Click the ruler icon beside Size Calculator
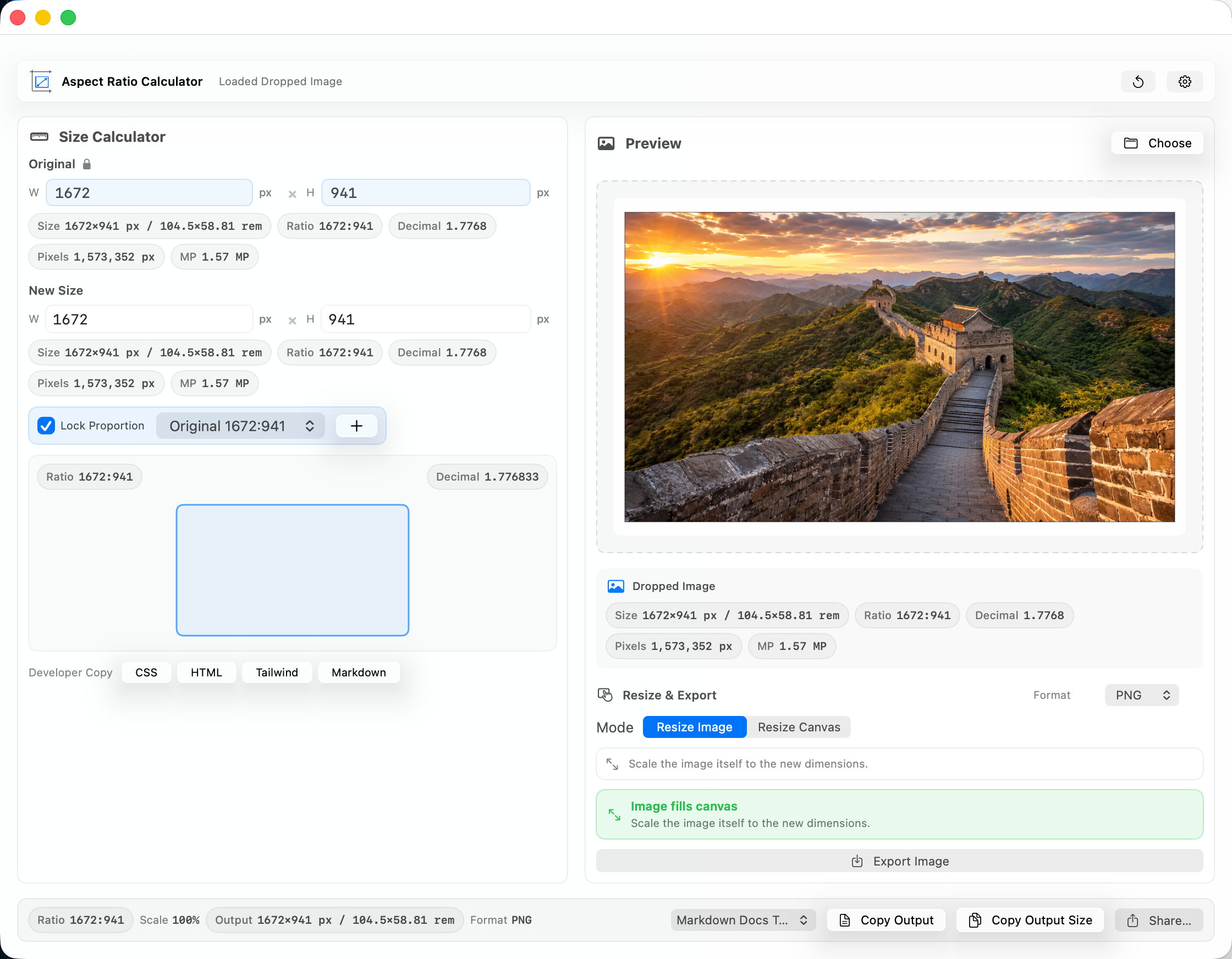The image size is (1232, 959). click(39, 136)
